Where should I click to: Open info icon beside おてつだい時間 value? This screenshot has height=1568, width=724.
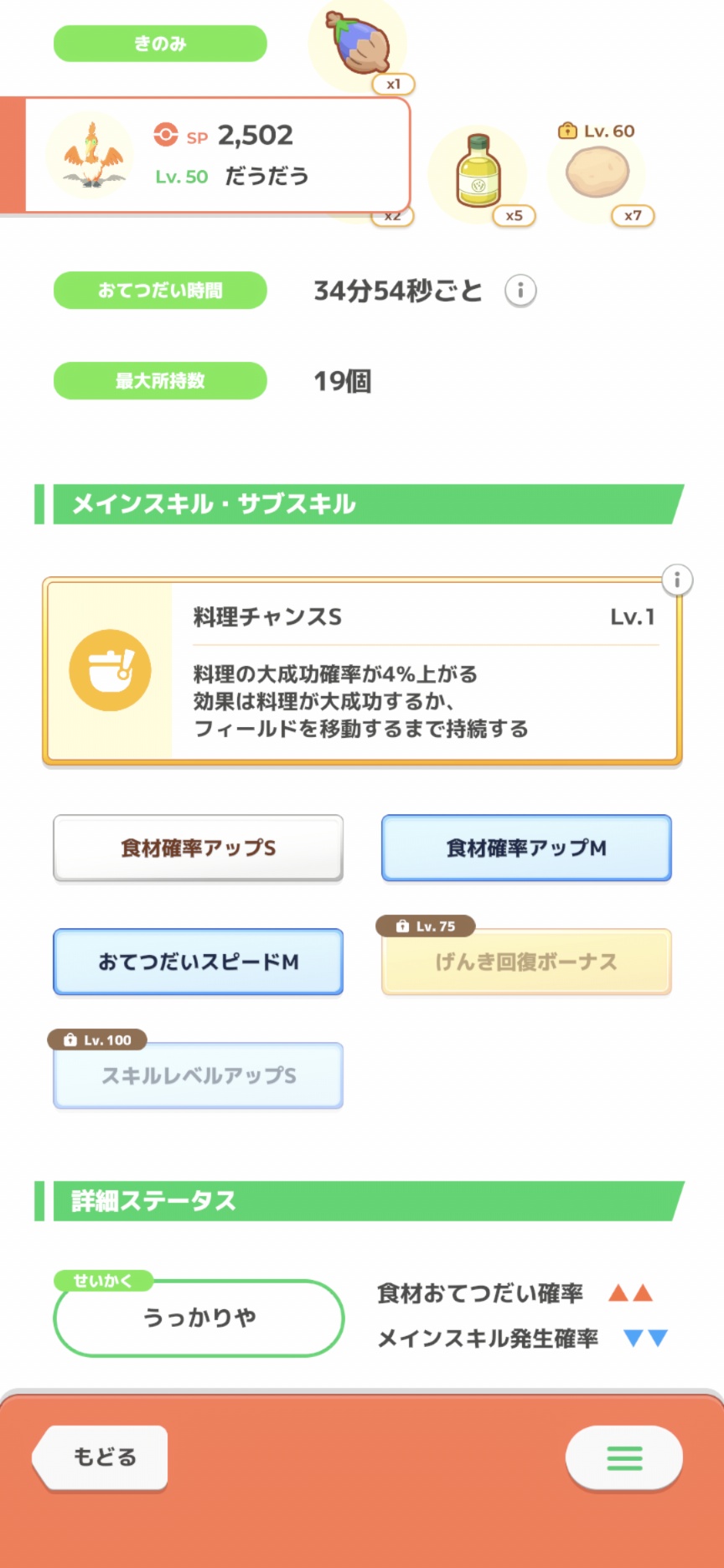(x=520, y=291)
